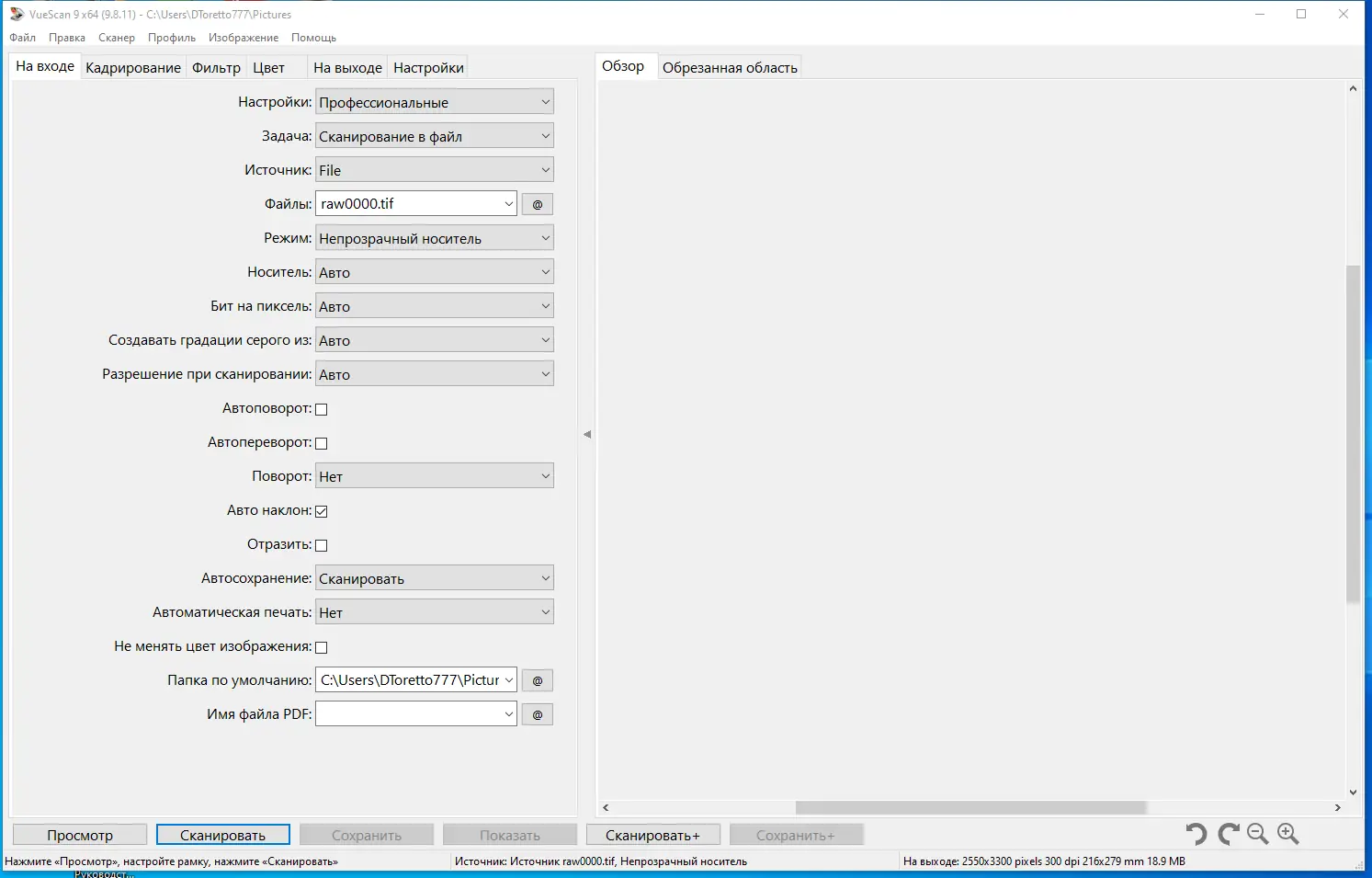Open the Настройки dropdown set to Профессиональные

435,102
